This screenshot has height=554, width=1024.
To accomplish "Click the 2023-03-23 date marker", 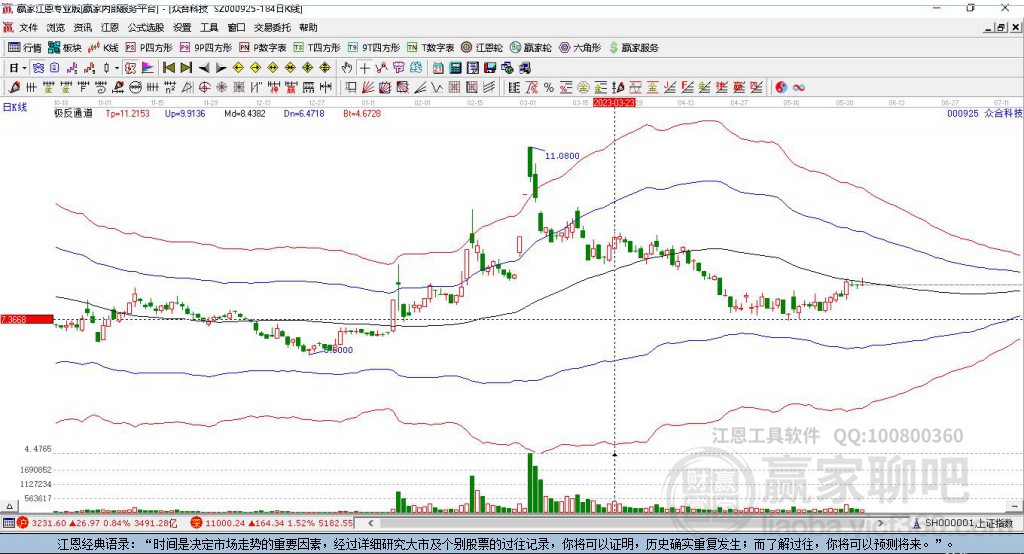I will tap(614, 103).
